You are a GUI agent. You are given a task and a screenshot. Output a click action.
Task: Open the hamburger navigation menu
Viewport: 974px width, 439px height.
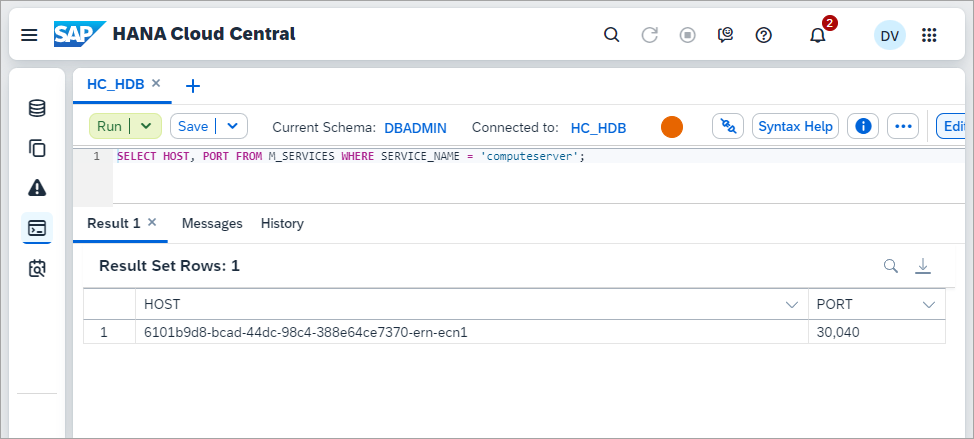tap(29, 35)
